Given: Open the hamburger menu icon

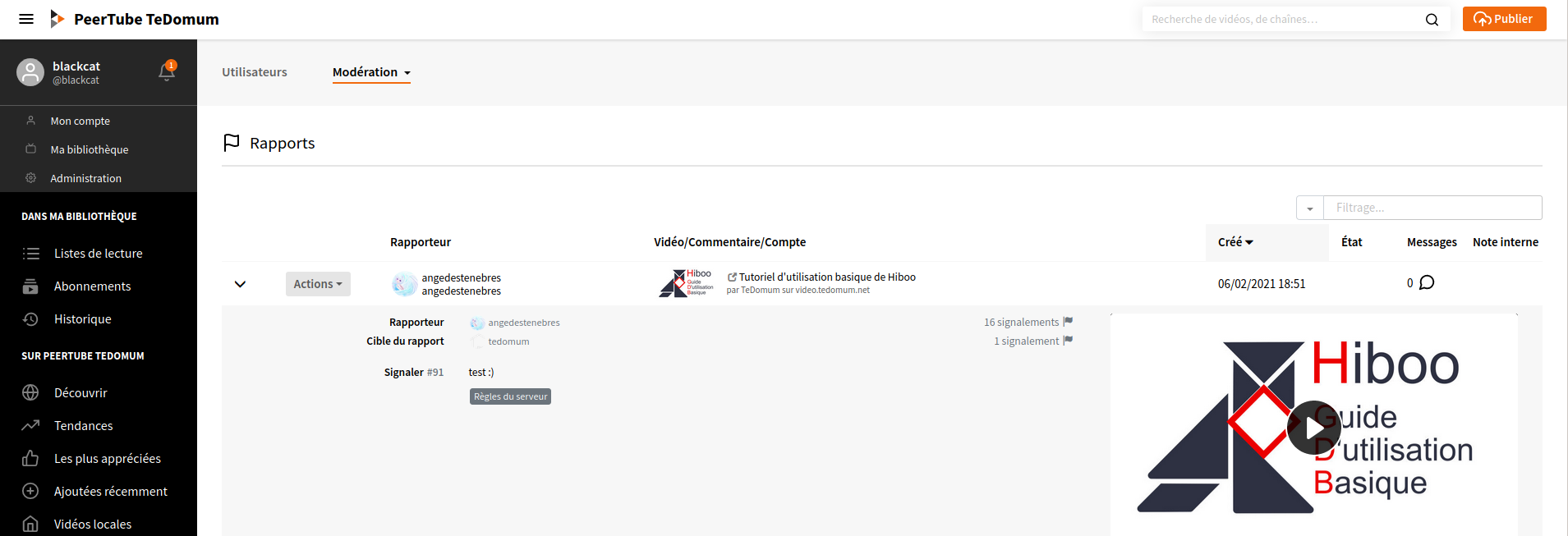Looking at the screenshot, I should click(26, 19).
